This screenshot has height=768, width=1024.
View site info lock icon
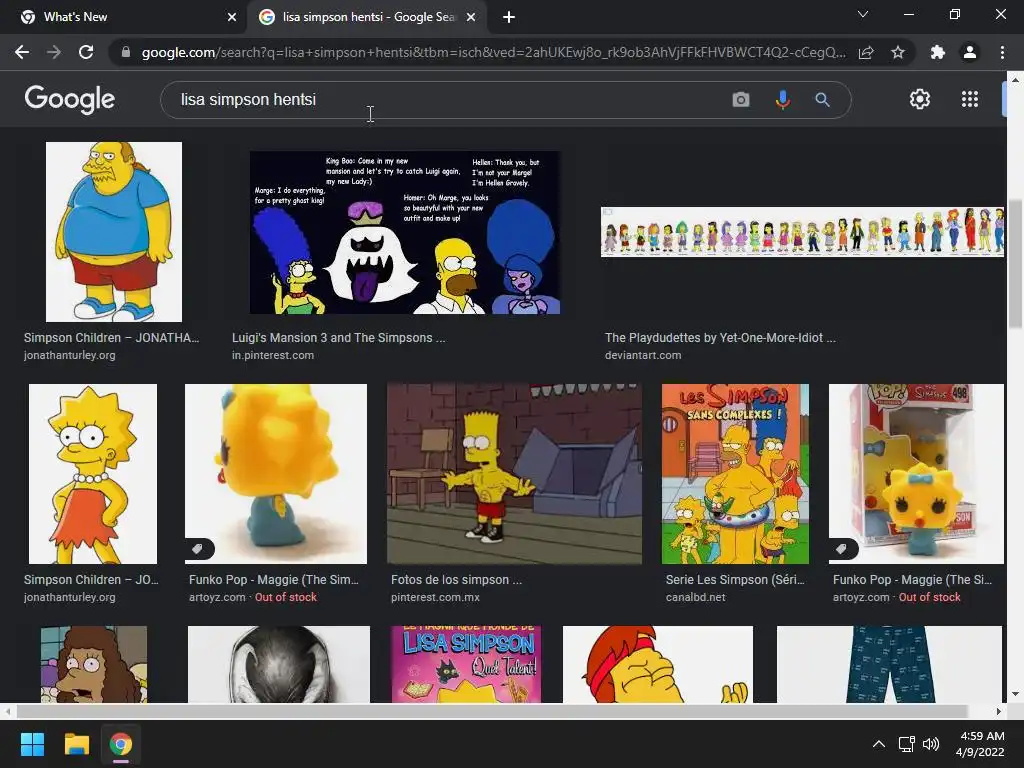pos(126,52)
